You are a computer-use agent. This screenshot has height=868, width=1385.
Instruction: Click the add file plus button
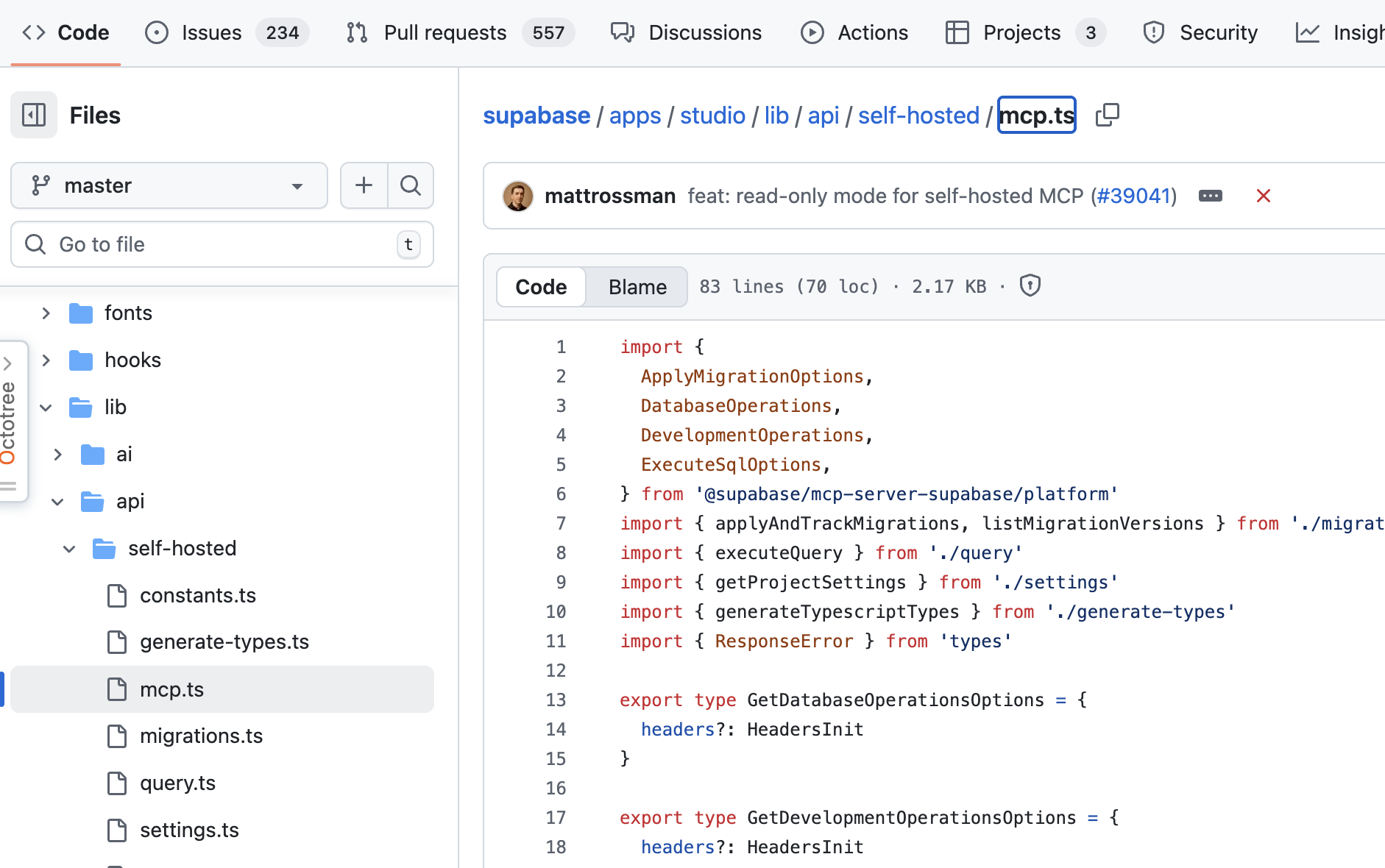[364, 185]
